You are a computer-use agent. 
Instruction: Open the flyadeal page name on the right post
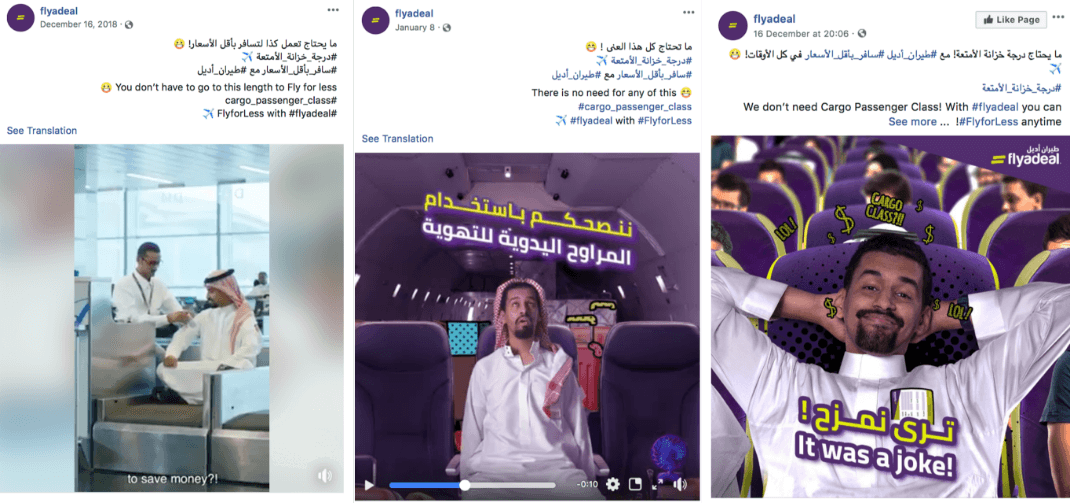click(775, 18)
